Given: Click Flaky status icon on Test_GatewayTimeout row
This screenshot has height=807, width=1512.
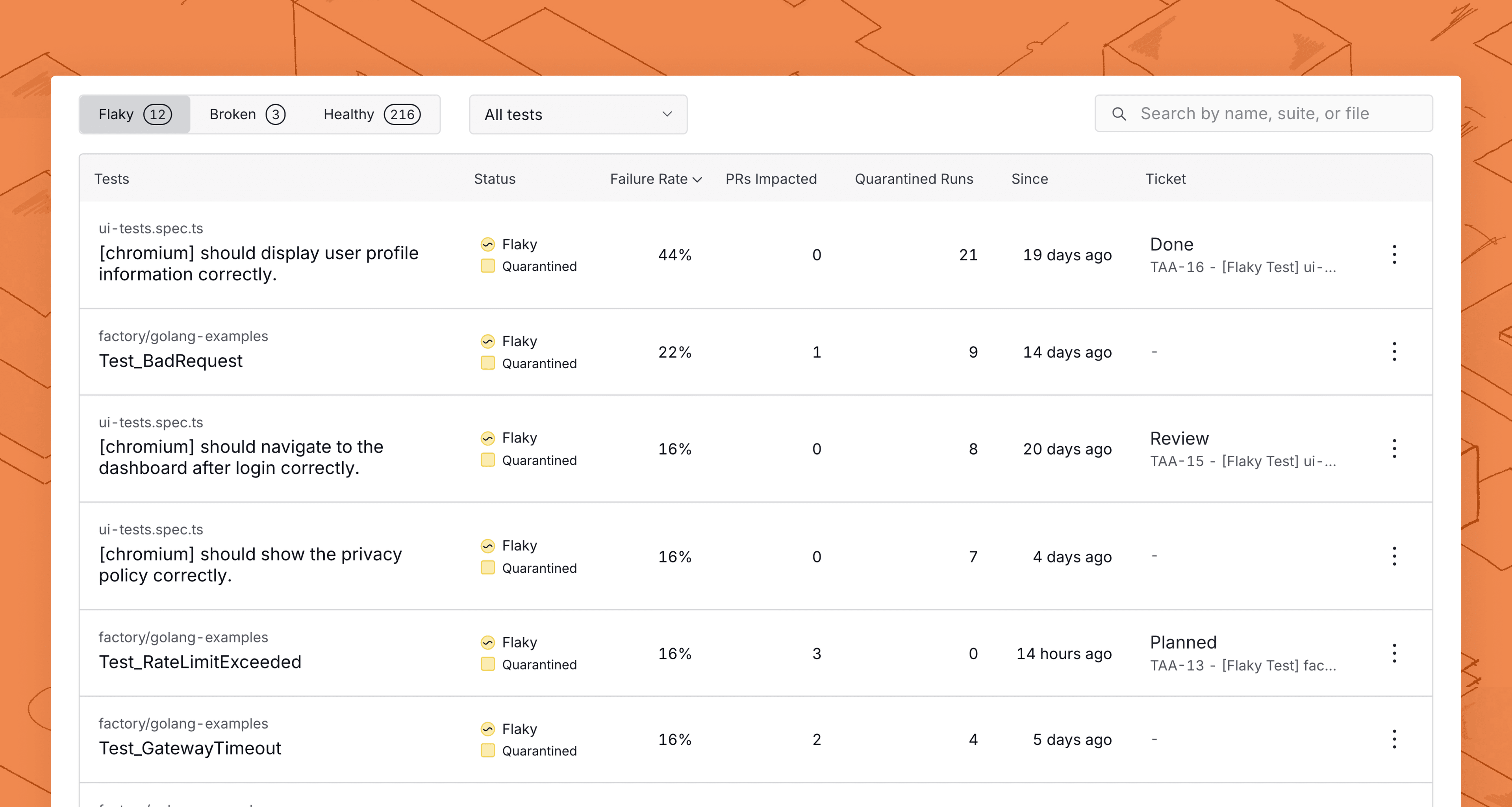Looking at the screenshot, I should [487, 729].
